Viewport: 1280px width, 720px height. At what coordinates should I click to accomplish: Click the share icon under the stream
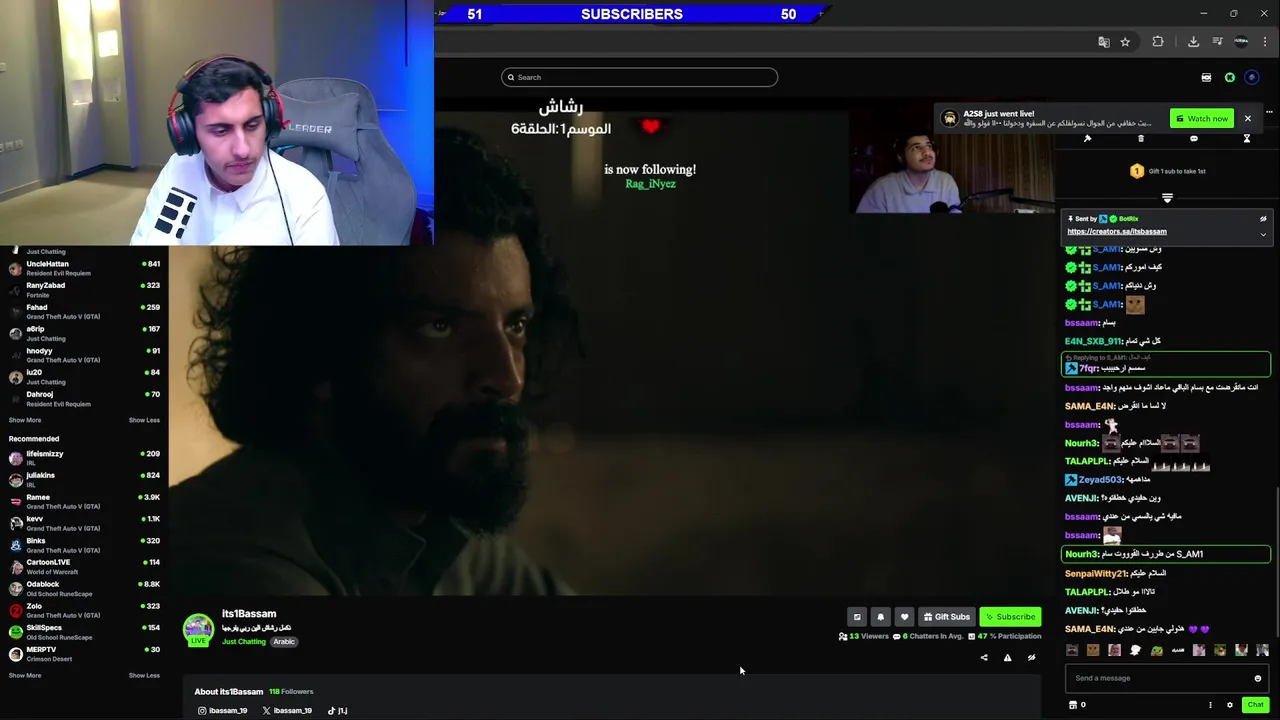[984, 658]
